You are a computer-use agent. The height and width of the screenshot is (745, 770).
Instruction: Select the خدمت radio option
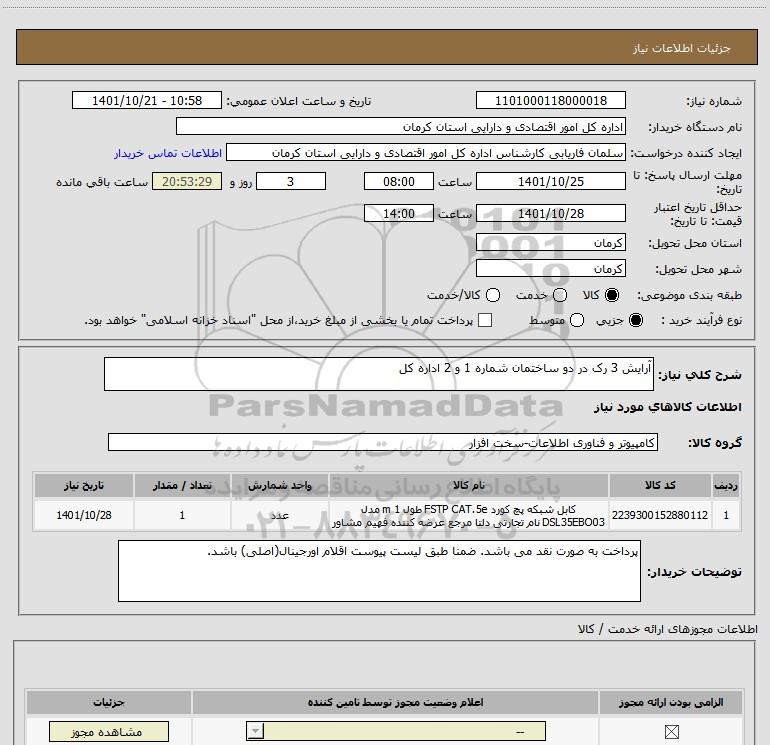560,295
